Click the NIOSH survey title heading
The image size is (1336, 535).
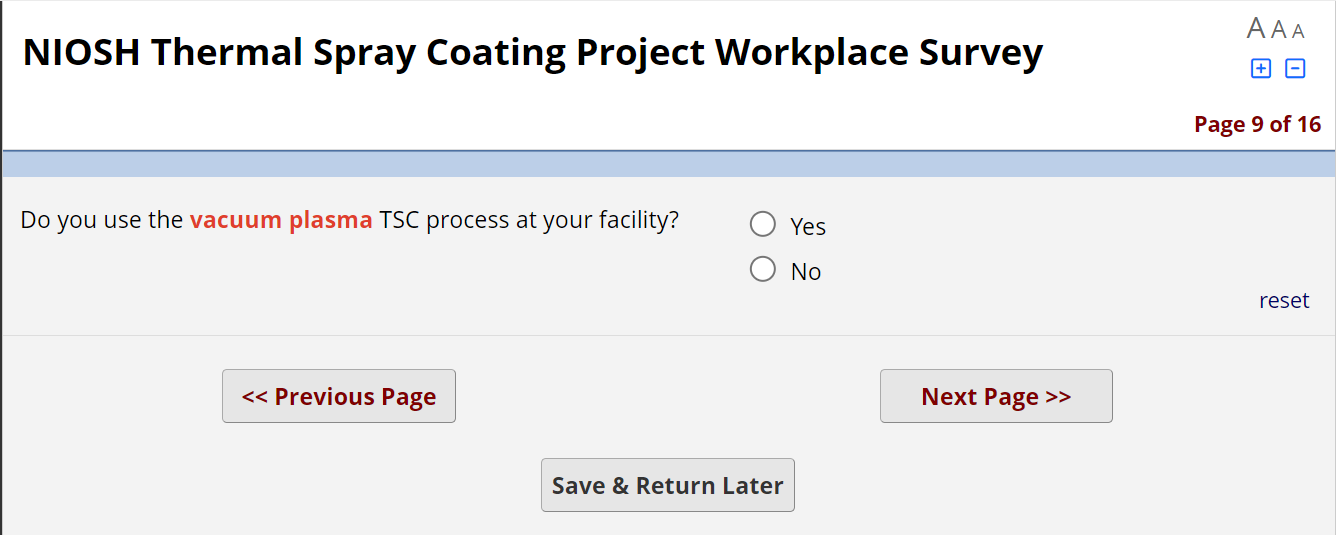pos(533,52)
